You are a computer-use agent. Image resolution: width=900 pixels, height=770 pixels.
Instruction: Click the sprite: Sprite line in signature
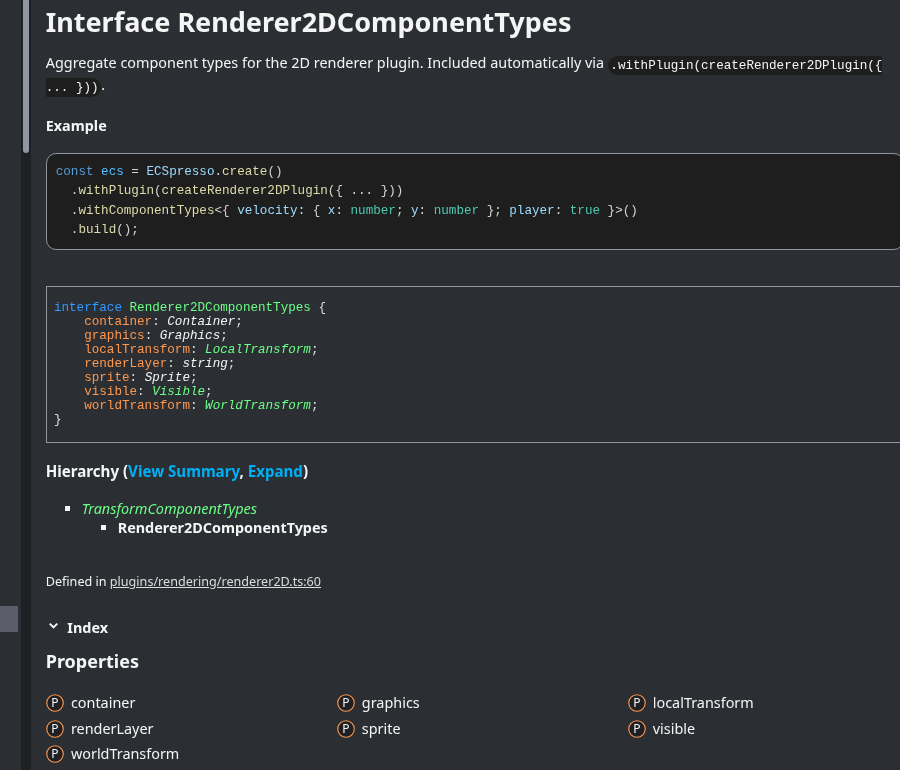[141, 377]
